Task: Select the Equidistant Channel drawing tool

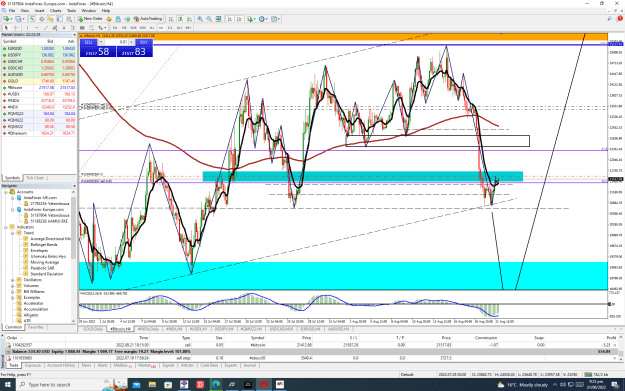Action: [55, 28]
